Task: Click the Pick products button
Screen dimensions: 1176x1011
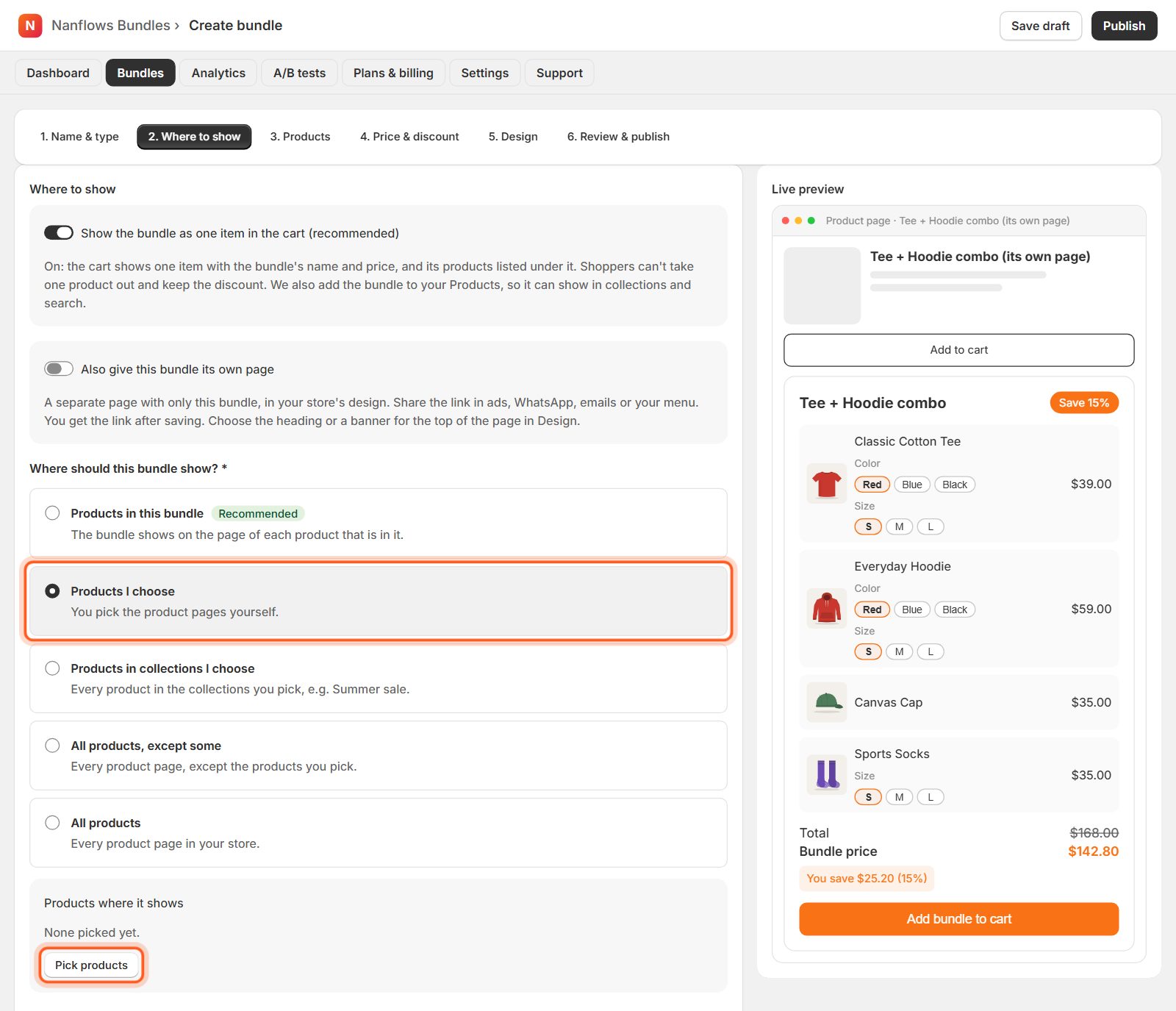Action: (x=91, y=965)
